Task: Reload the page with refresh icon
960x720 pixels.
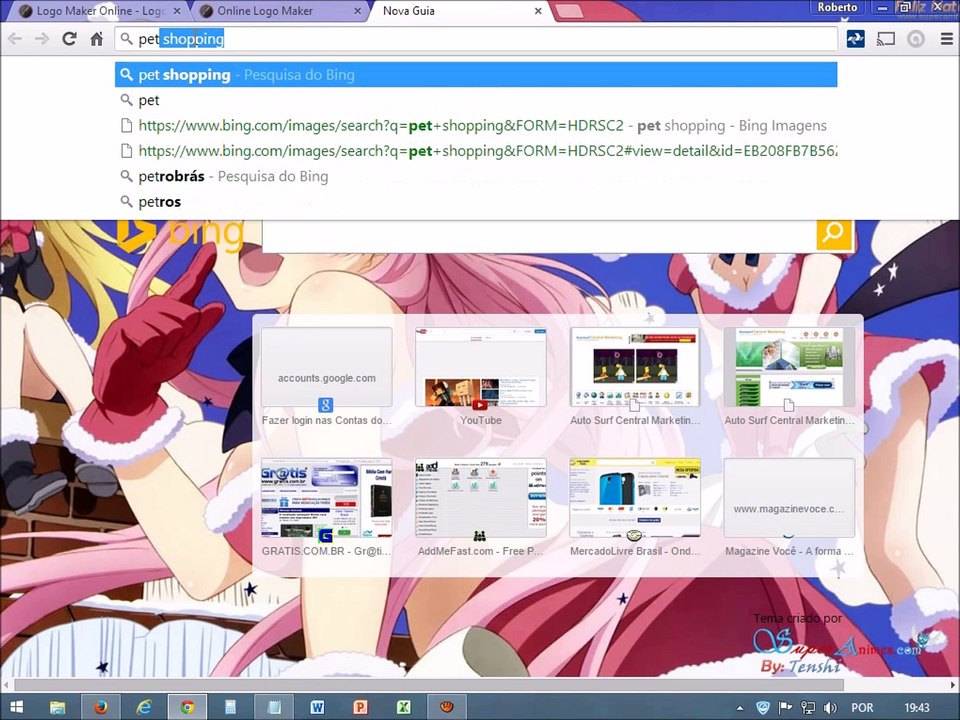Action: (x=69, y=39)
